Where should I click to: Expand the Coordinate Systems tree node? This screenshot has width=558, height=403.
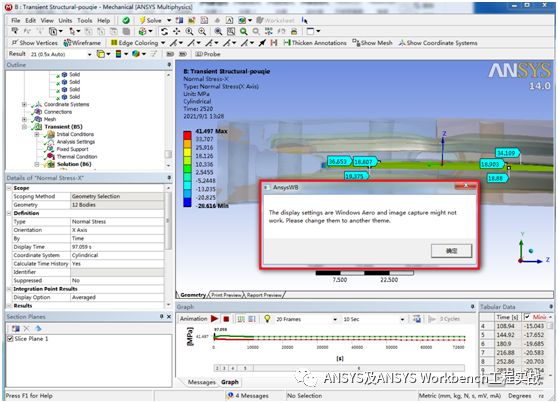(x=24, y=104)
